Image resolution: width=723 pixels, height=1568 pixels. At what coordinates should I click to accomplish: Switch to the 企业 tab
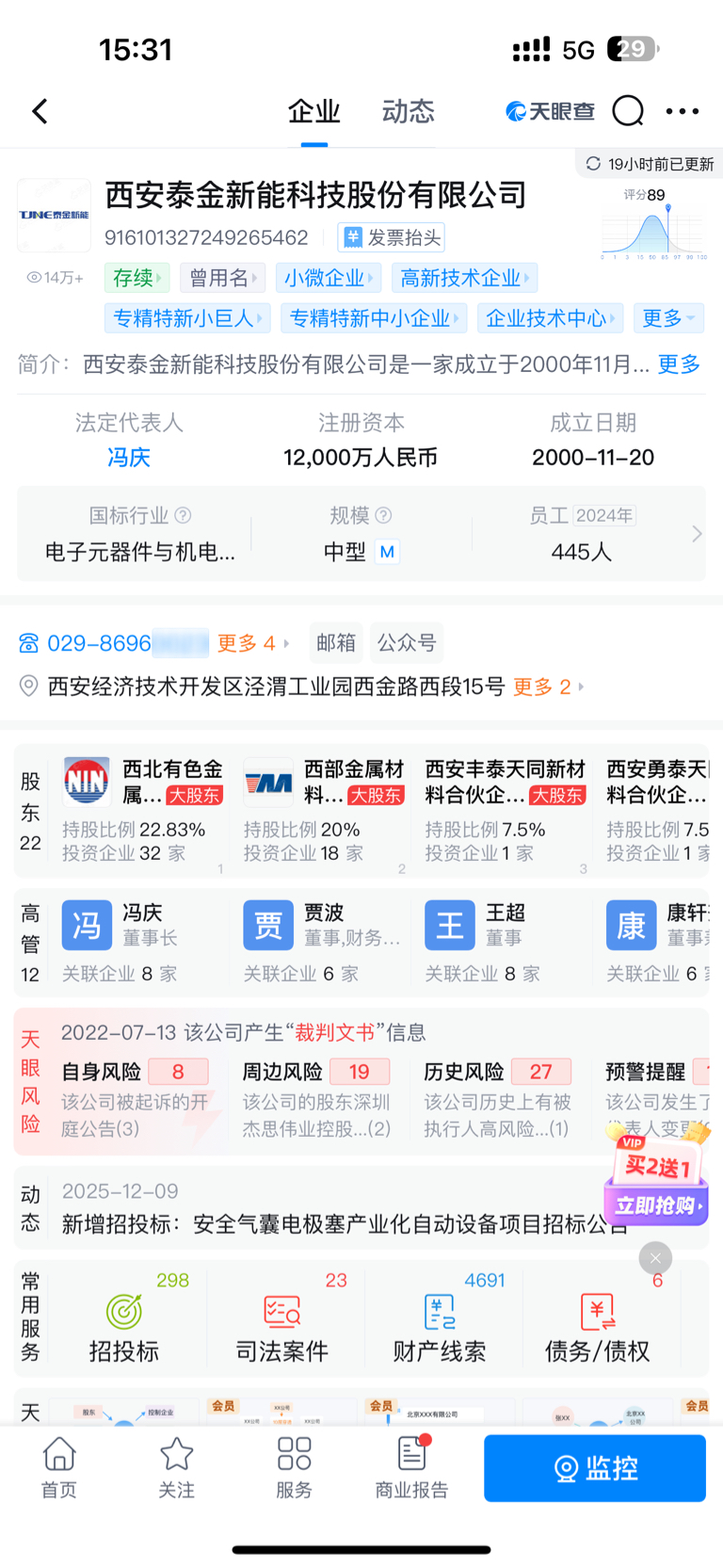[x=313, y=111]
